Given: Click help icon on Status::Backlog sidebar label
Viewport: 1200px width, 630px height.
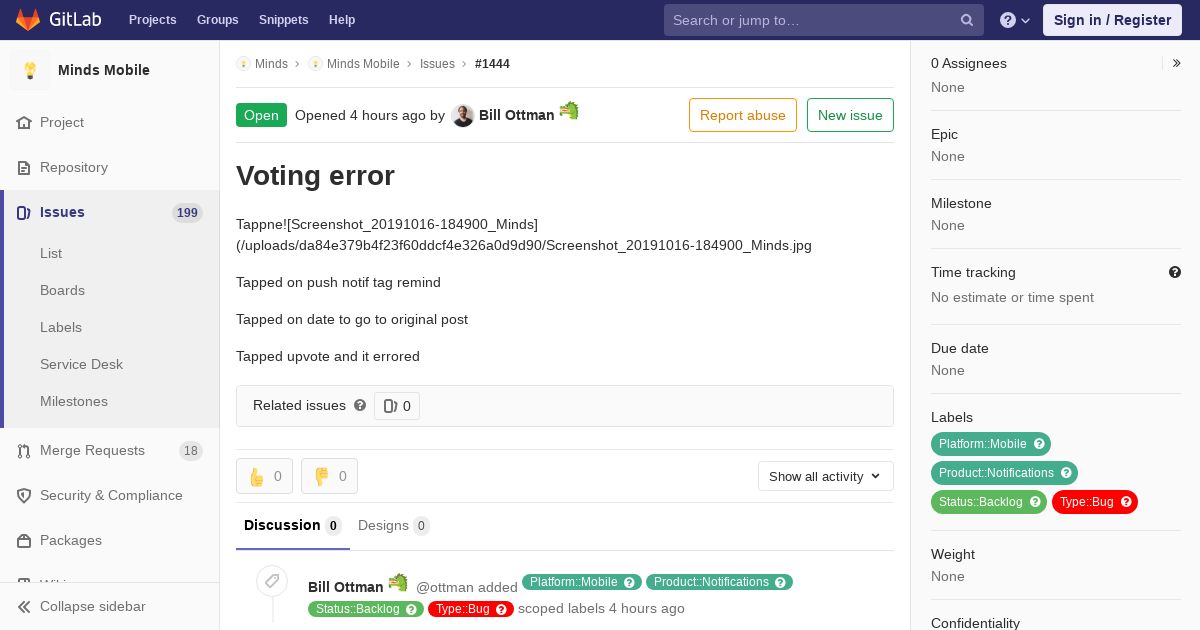Looking at the screenshot, I should [x=1035, y=502].
